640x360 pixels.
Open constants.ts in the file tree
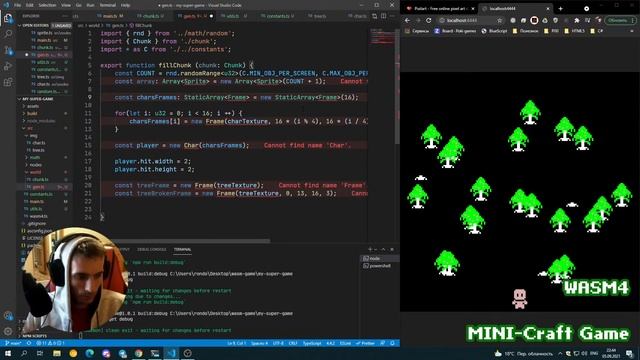[42, 194]
